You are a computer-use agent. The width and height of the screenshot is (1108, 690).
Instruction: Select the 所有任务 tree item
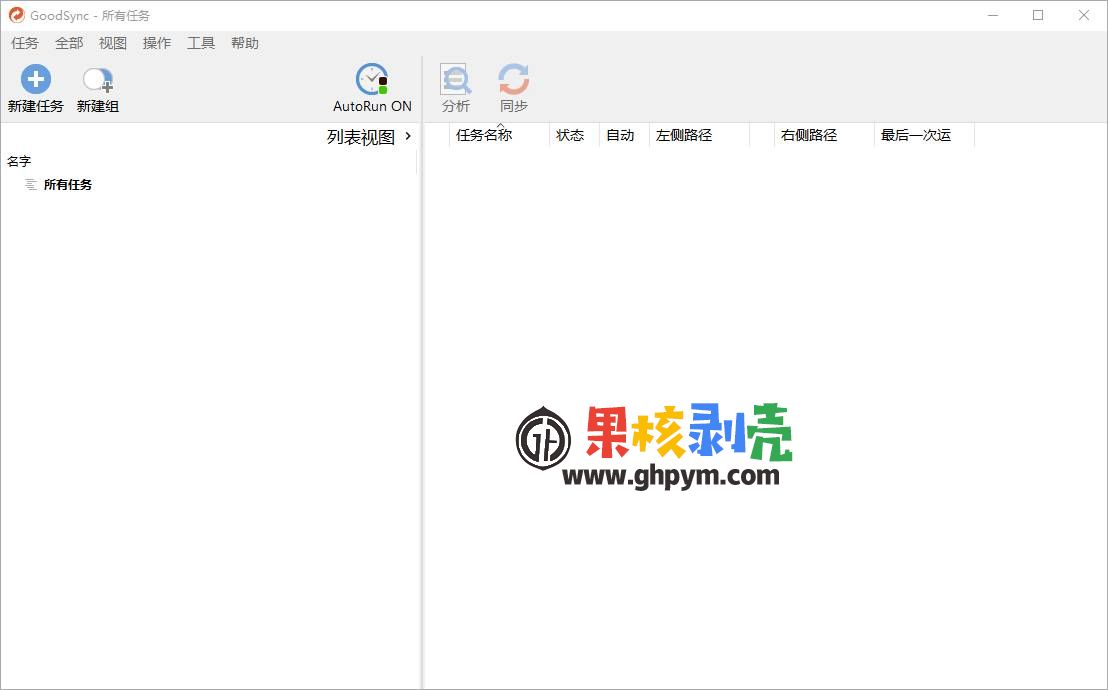tap(68, 185)
